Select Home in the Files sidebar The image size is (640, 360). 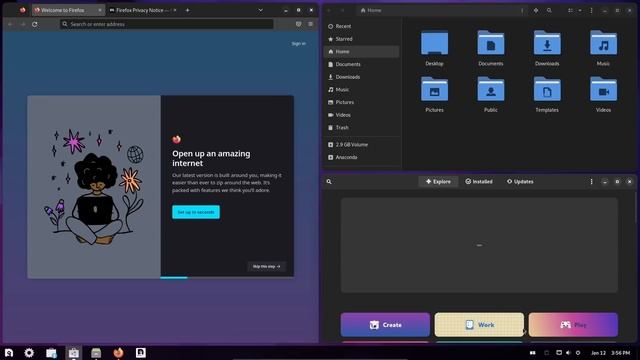[x=362, y=51]
